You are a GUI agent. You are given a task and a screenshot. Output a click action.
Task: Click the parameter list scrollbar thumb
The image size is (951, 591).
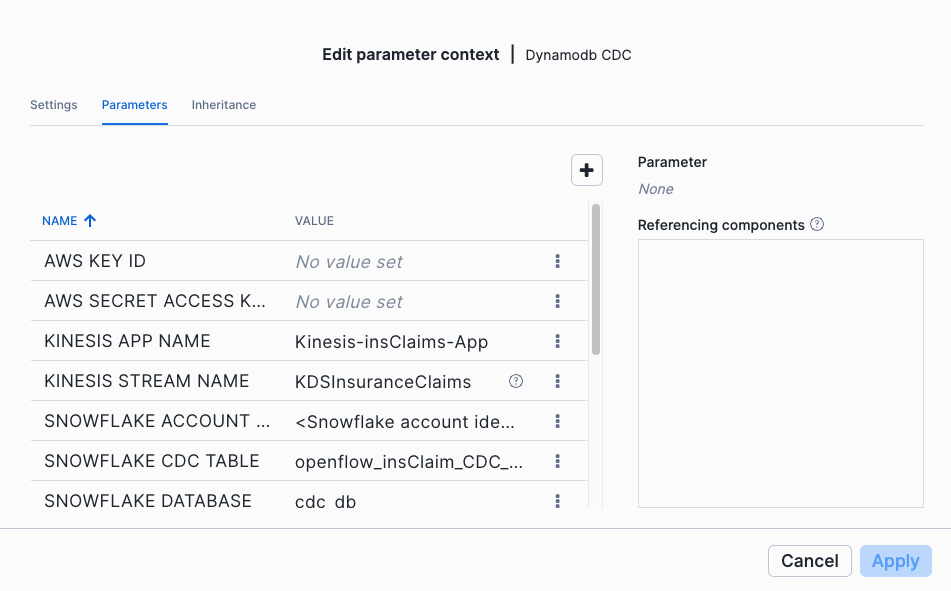[x=596, y=279]
